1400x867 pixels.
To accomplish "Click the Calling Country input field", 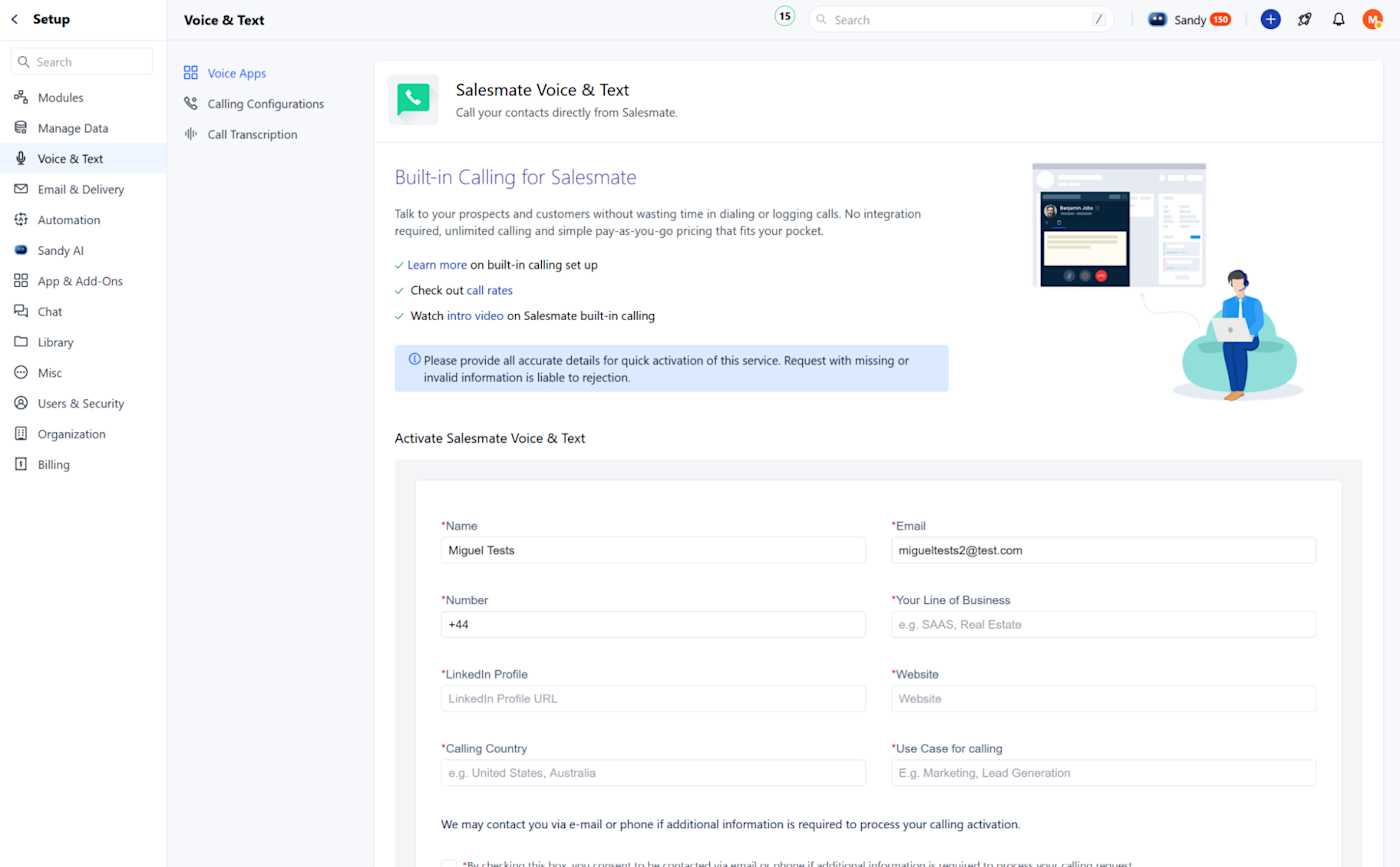I will tap(653, 772).
